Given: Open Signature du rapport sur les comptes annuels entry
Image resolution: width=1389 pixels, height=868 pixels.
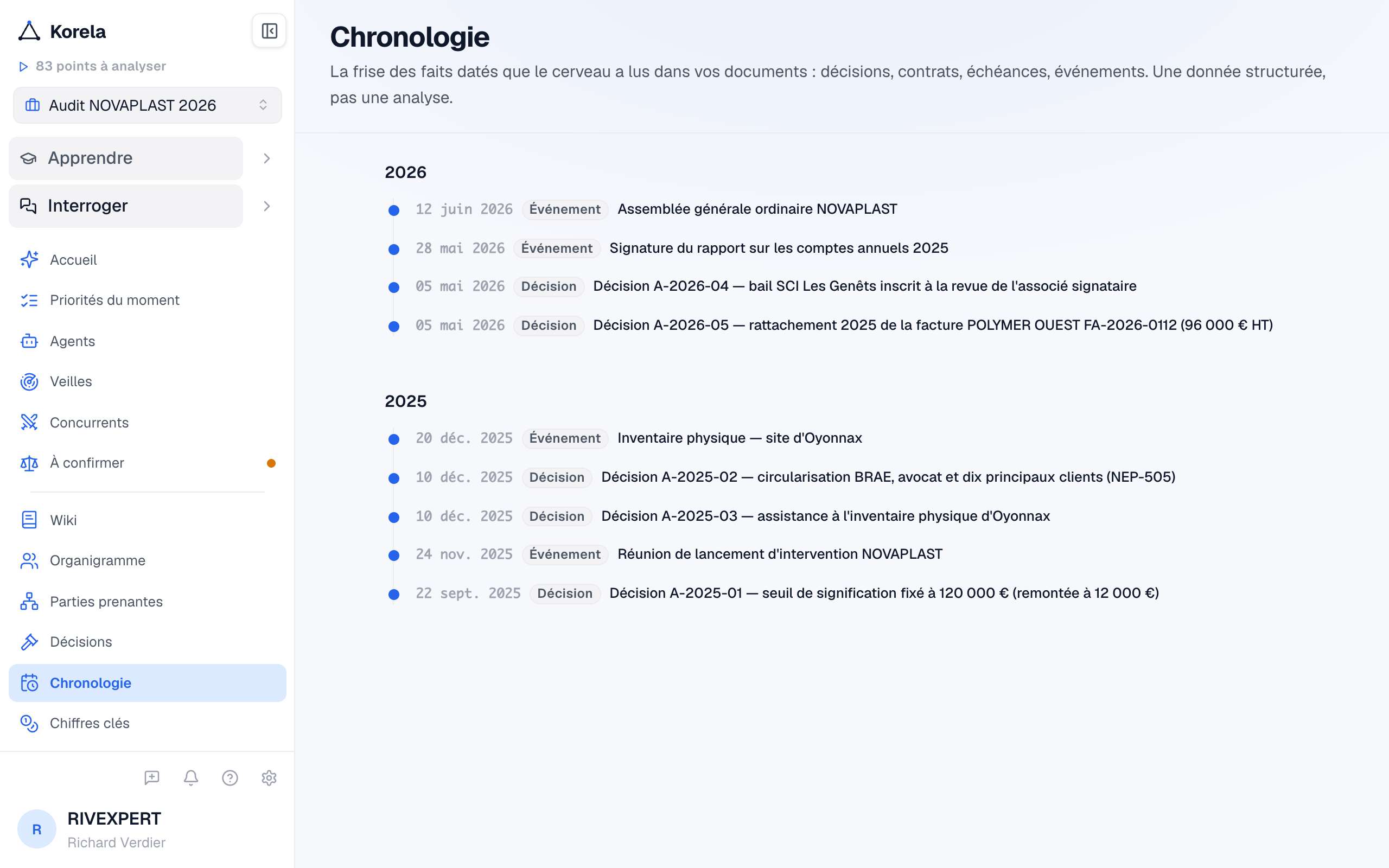Looking at the screenshot, I should click(x=779, y=248).
